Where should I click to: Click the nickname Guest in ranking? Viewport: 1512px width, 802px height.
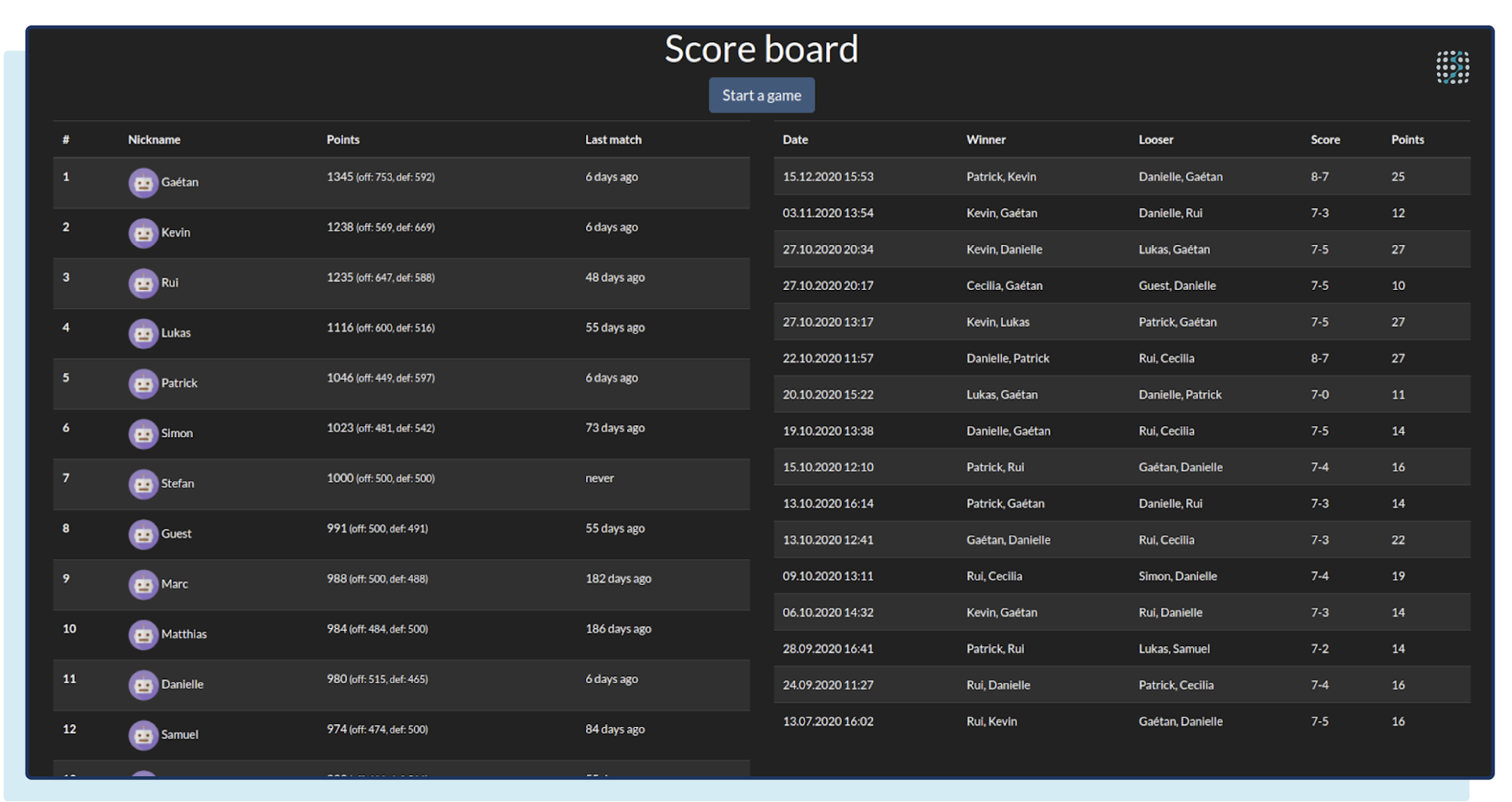point(176,533)
